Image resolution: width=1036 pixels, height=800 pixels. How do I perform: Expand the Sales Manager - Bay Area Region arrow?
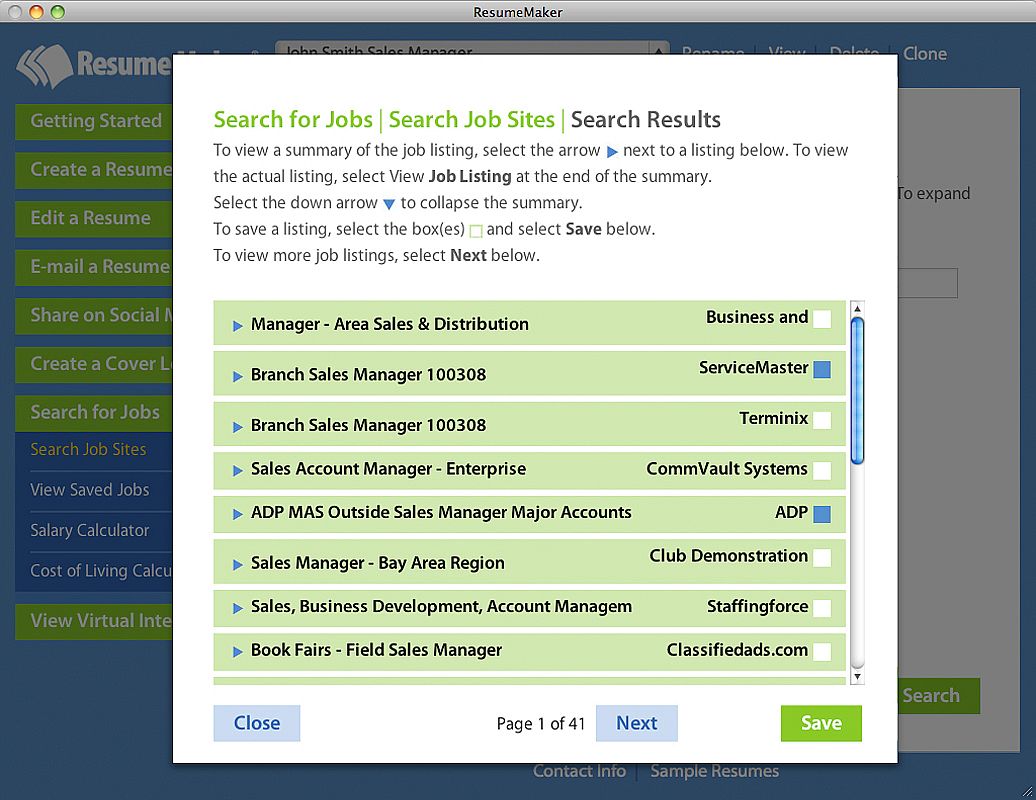[238, 565]
